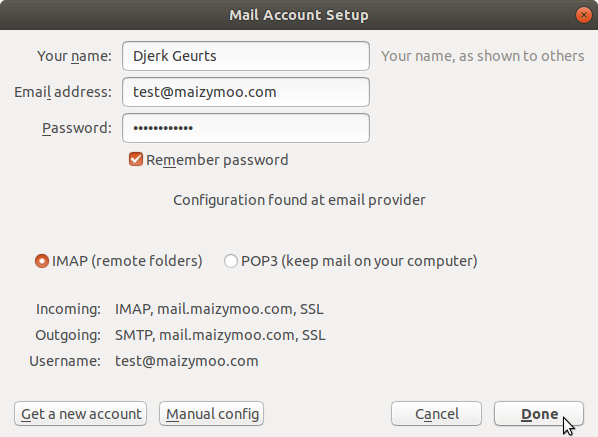The height and width of the screenshot is (437, 598).
Task: Click the Configuration found at email provider message
Action: (299, 200)
